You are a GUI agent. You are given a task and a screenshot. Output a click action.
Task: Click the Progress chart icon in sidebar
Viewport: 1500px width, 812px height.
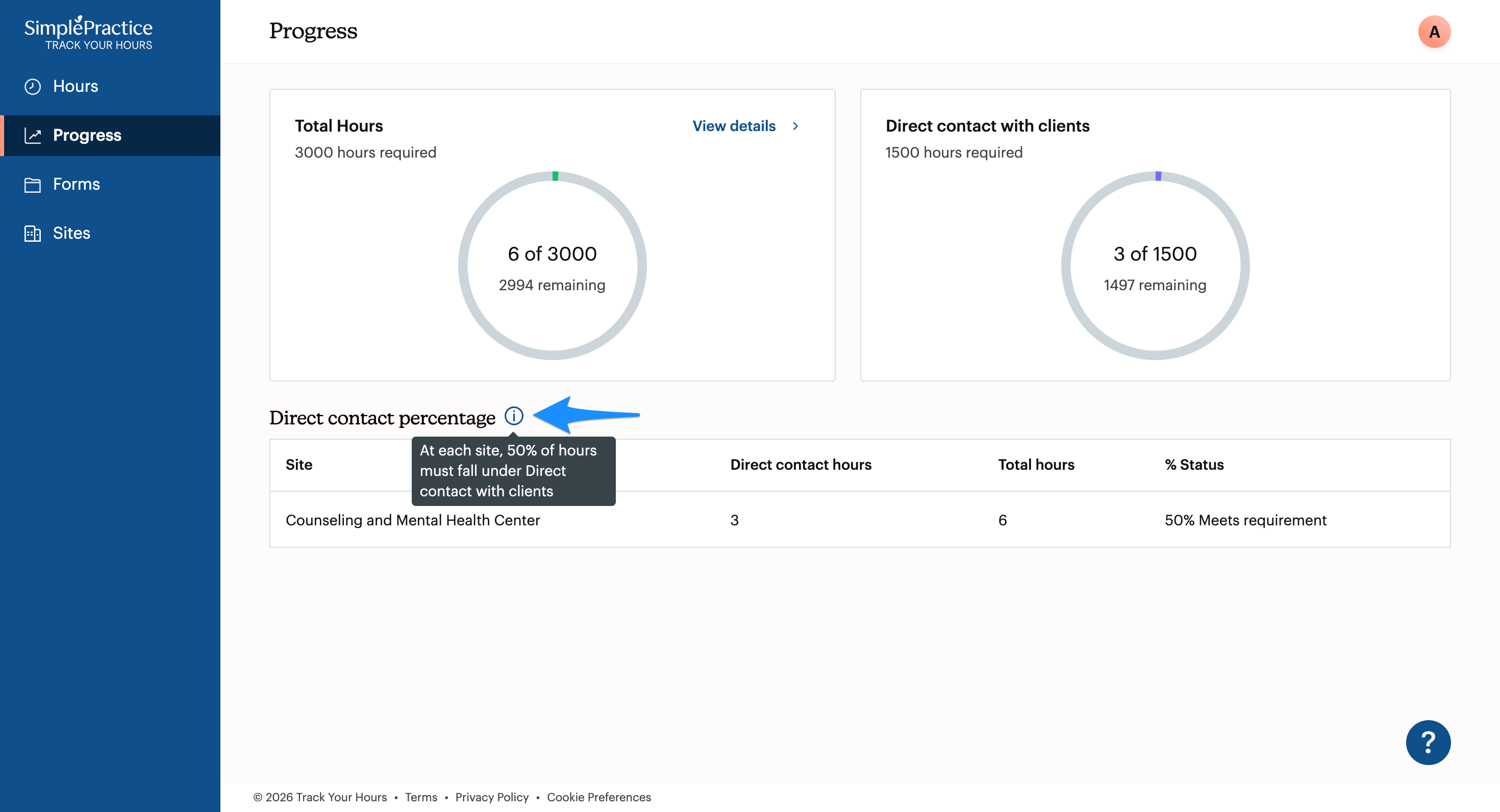(33, 135)
